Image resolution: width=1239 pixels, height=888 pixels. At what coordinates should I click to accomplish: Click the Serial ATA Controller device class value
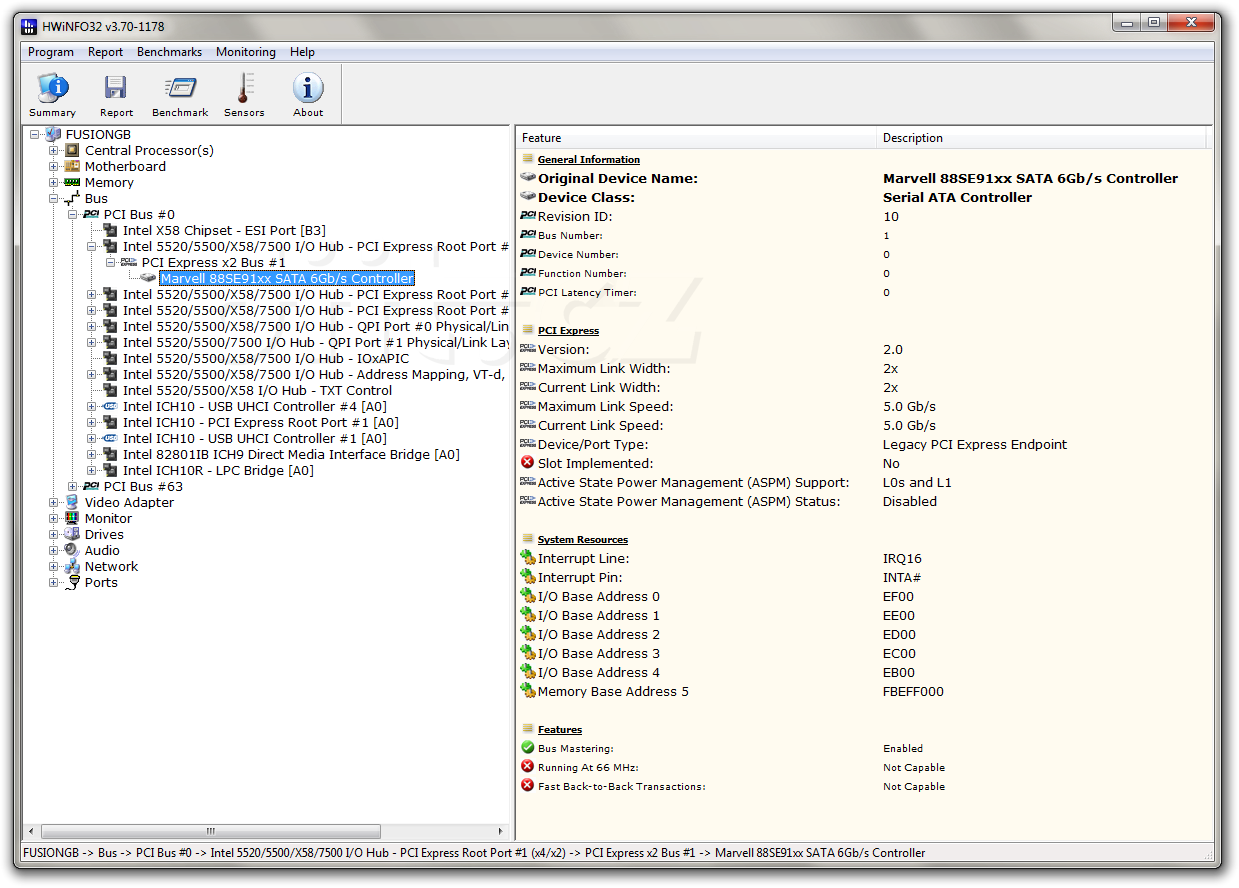pyautogui.click(x=957, y=198)
